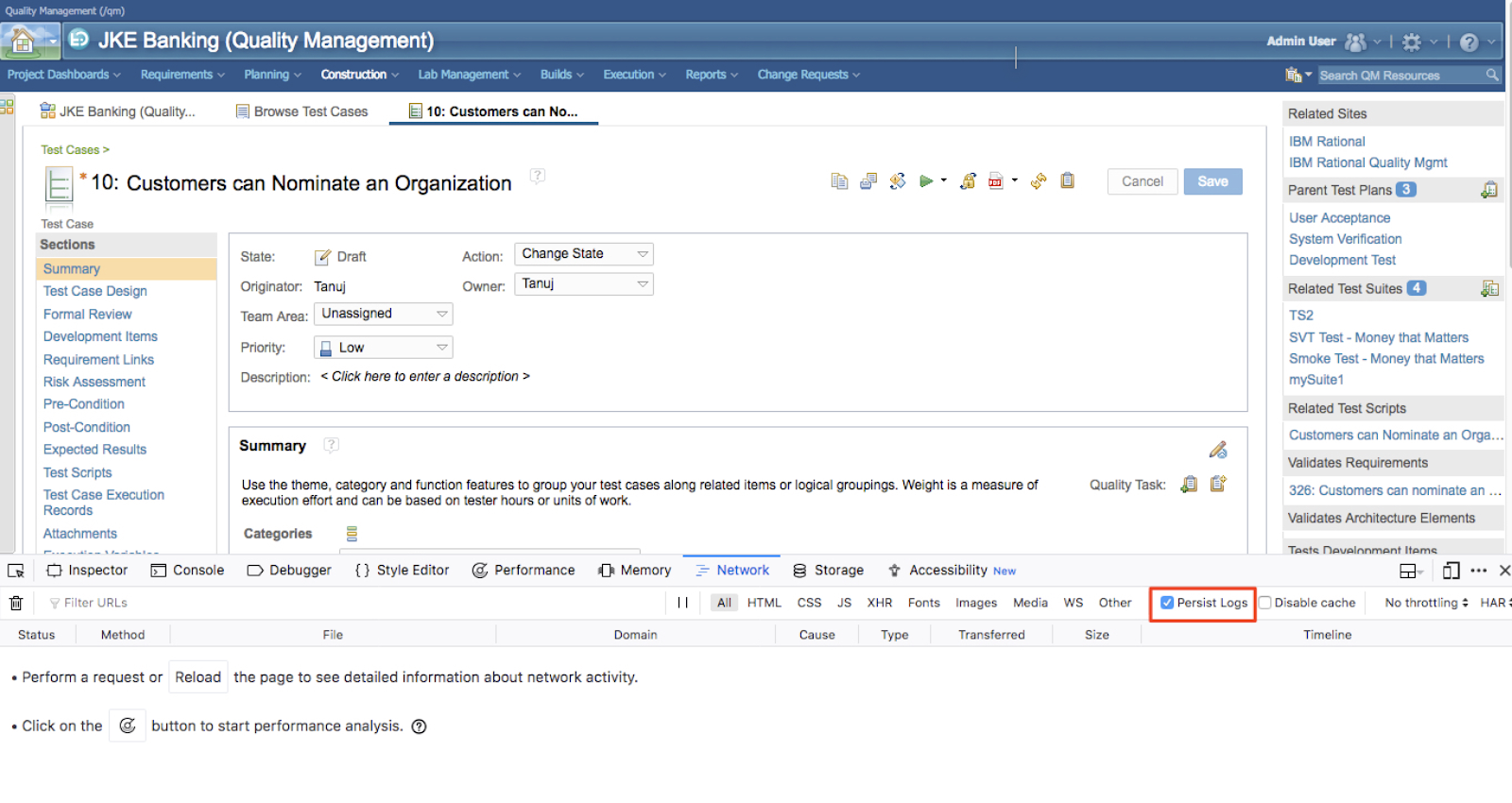Open the Priority dropdown showing Low

(x=383, y=348)
